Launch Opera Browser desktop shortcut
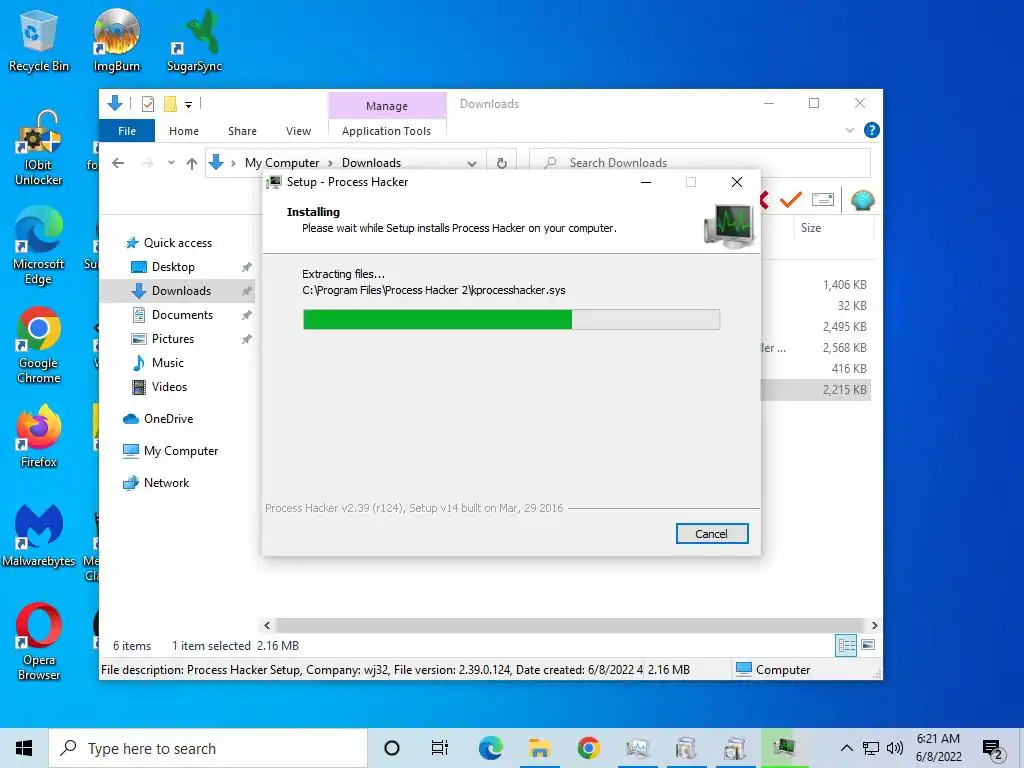This screenshot has width=1024, height=768. [x=39, y=641]
